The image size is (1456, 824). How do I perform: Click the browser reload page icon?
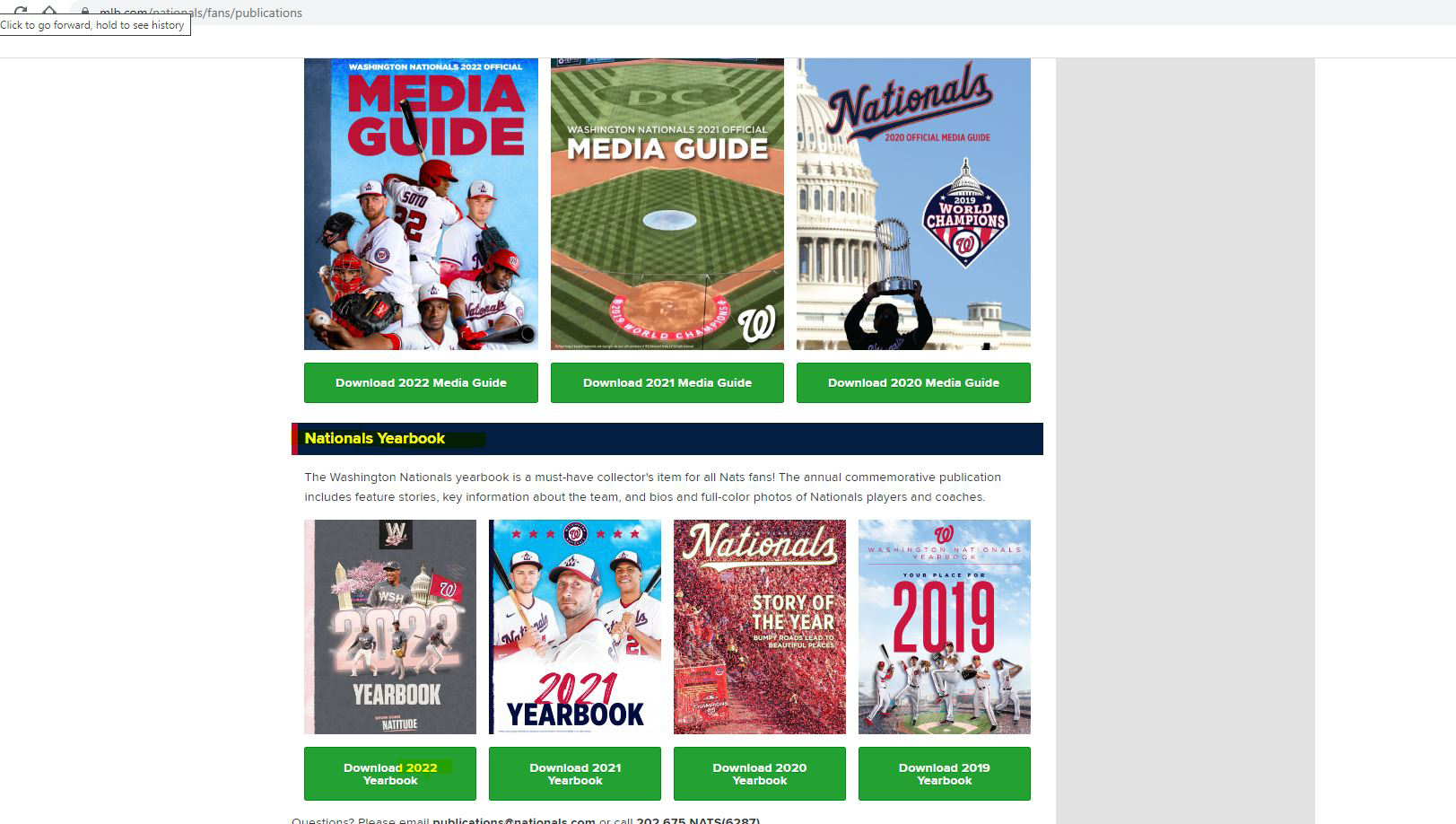(x=21, y=12)
